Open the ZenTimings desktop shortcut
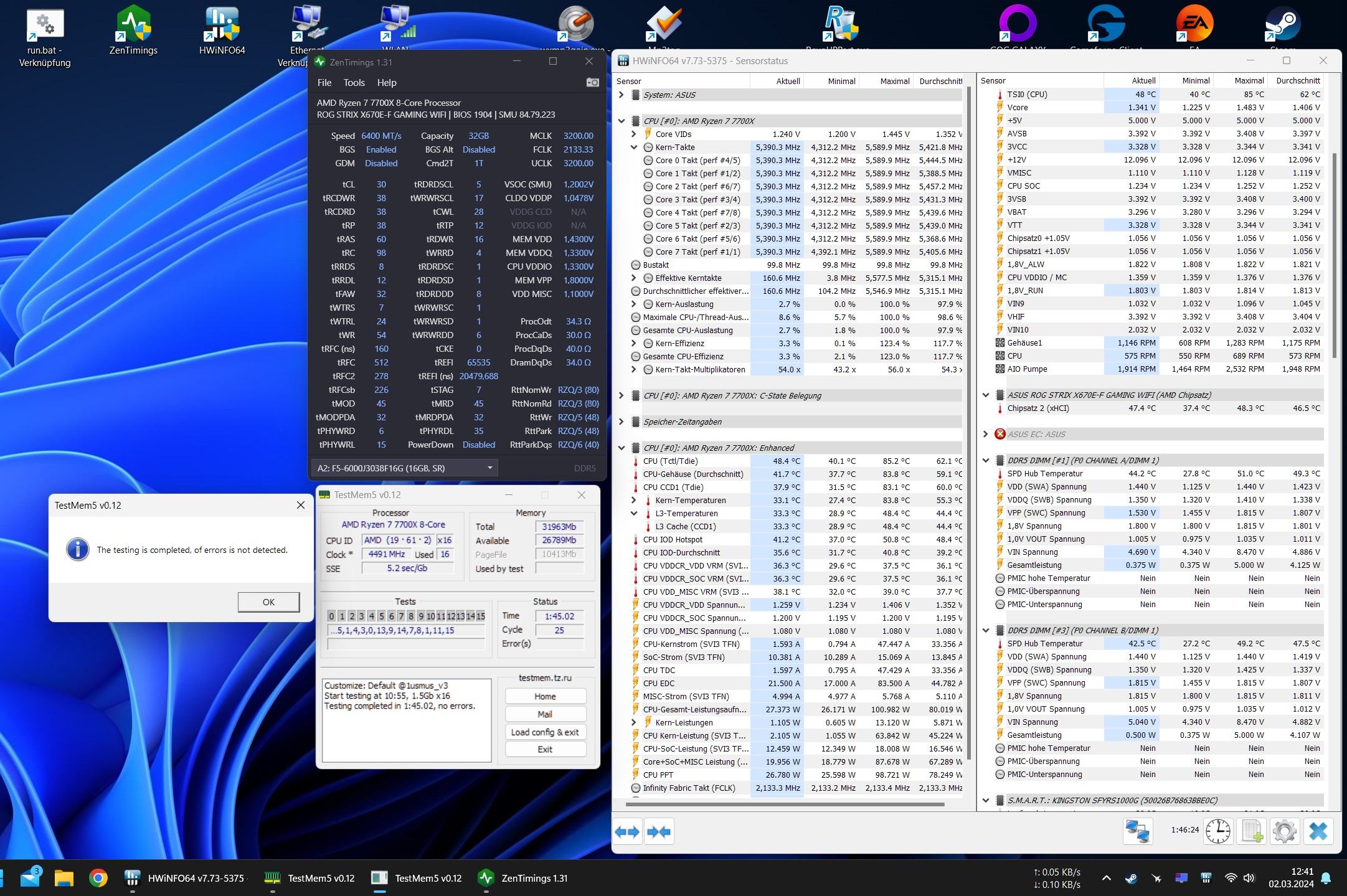The image size is (1347, 896). click(133, 31)
